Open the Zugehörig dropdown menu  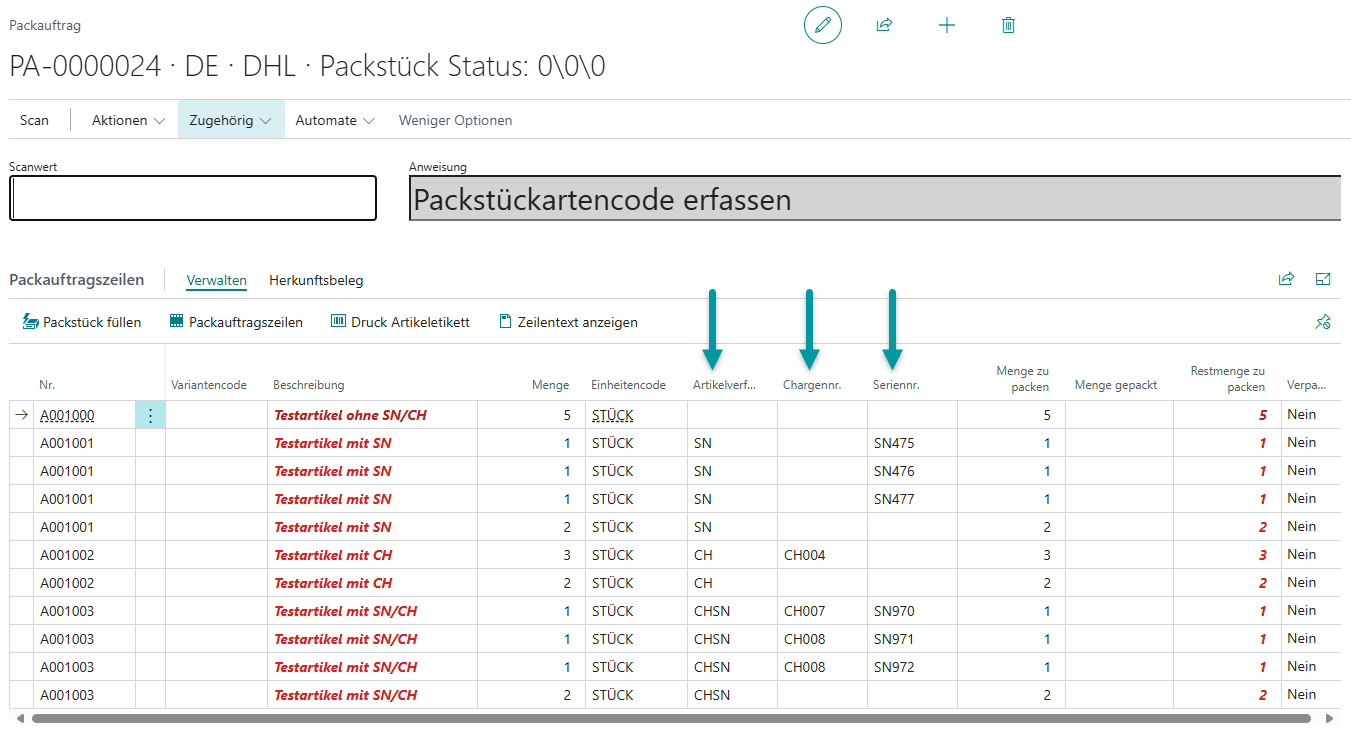pyautogui.click(x=230, y=120)
